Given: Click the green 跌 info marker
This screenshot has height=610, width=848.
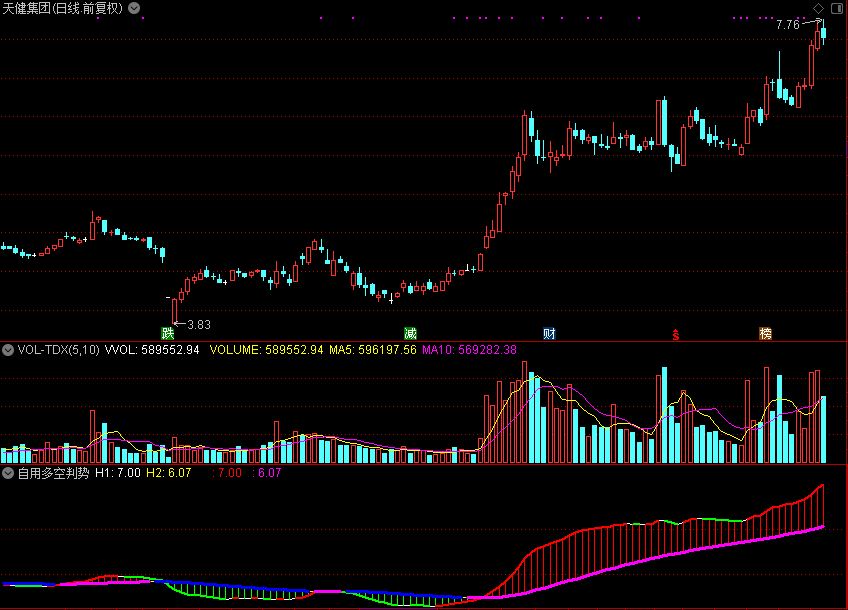Looking at the screenshot, I should point(168,334).
